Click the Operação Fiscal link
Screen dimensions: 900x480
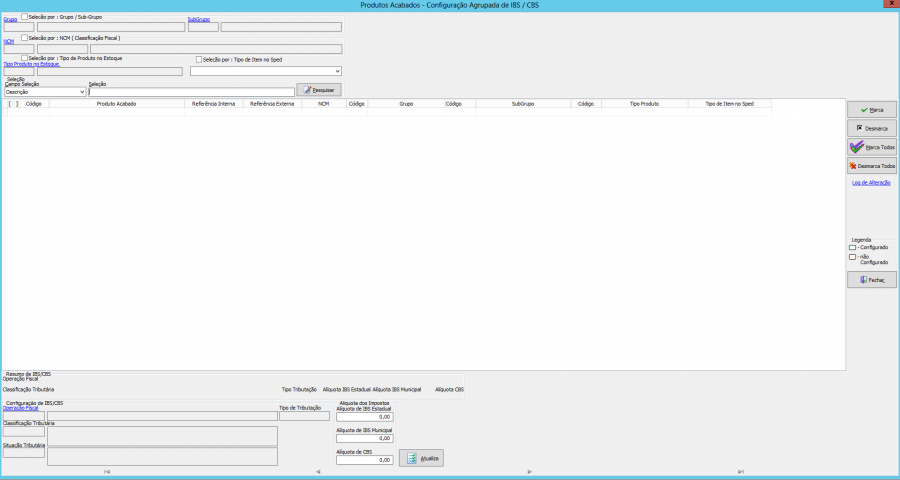coord(21,408)
